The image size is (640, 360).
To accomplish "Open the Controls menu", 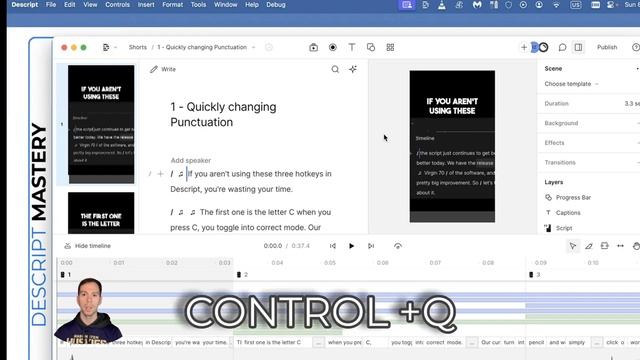I will (x=117, y=5).
